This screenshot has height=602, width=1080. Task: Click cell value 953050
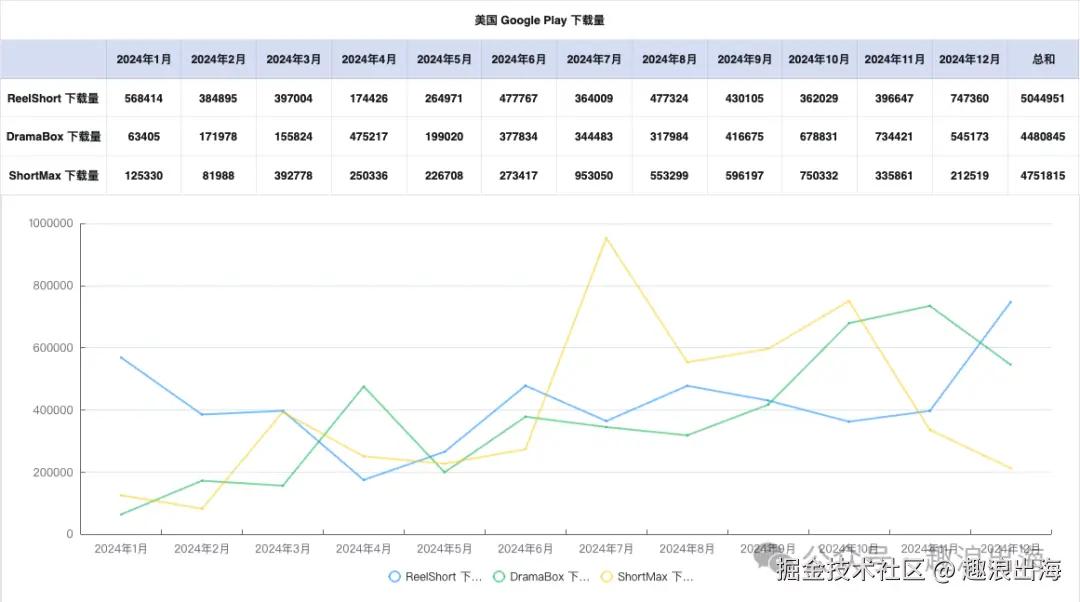click(x=594, y=176)
